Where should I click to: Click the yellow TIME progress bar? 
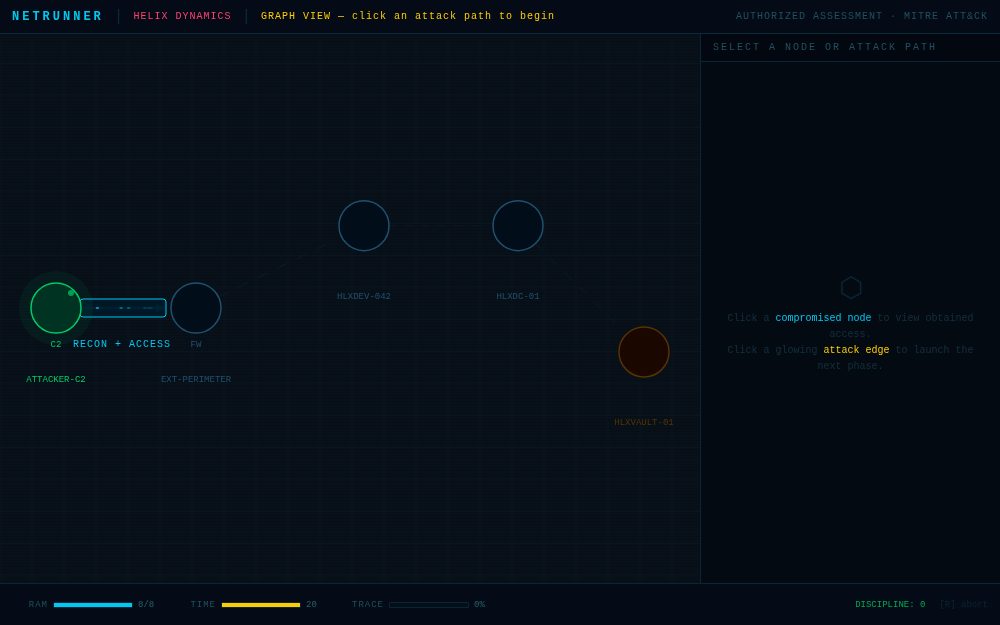point(261,605)
